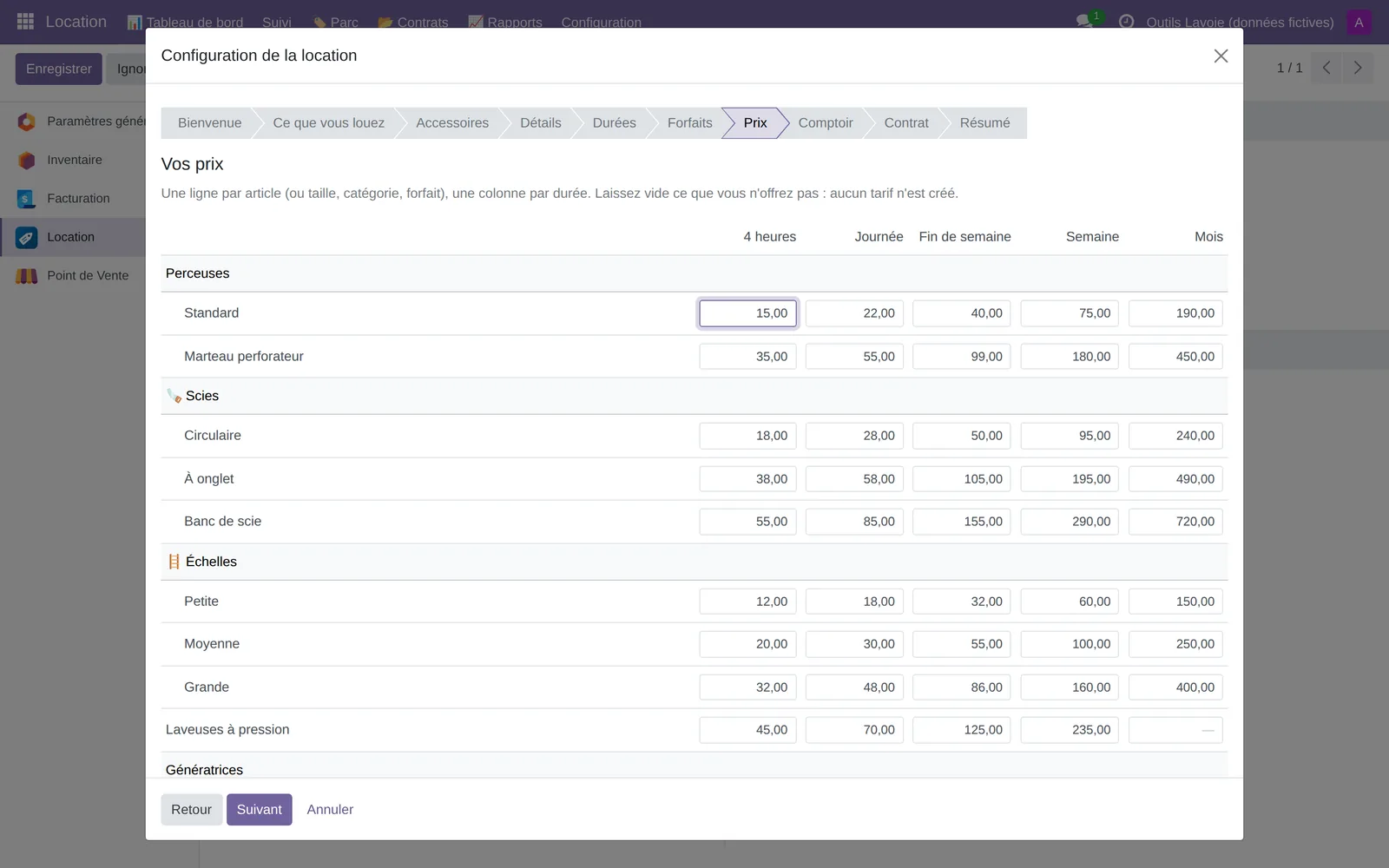
Task: Edit Petite Journée price 18,00
Action: click(x=854, y=602)
